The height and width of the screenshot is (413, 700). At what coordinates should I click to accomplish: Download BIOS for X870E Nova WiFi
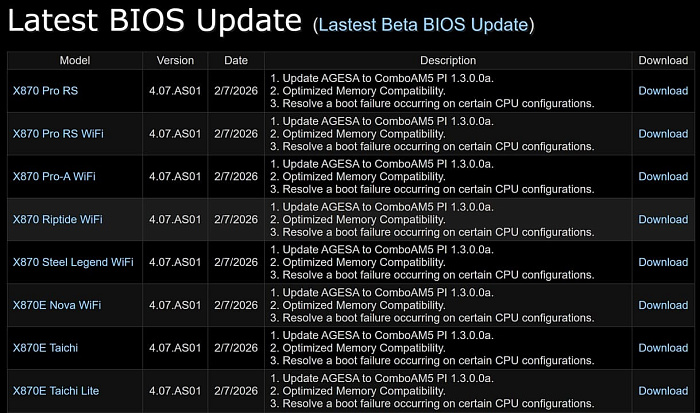663,305
